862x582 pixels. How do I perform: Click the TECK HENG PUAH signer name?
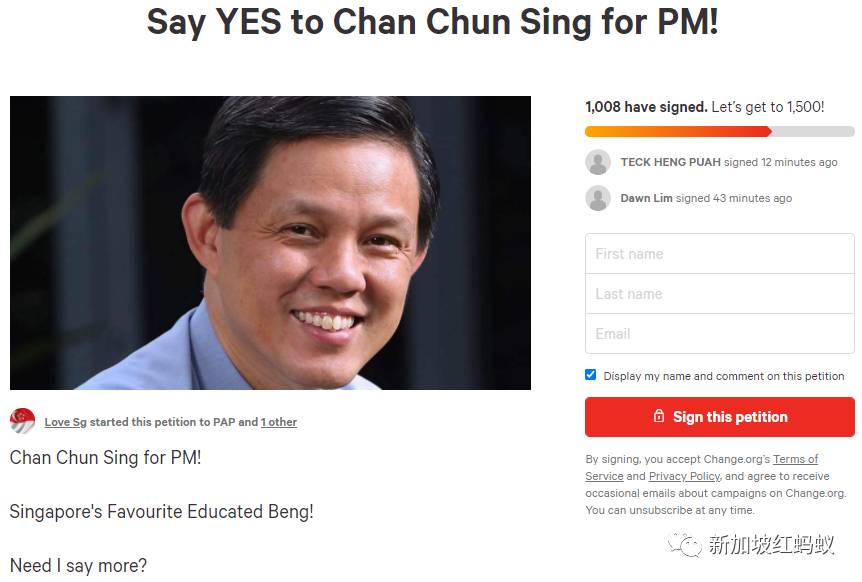670,162
